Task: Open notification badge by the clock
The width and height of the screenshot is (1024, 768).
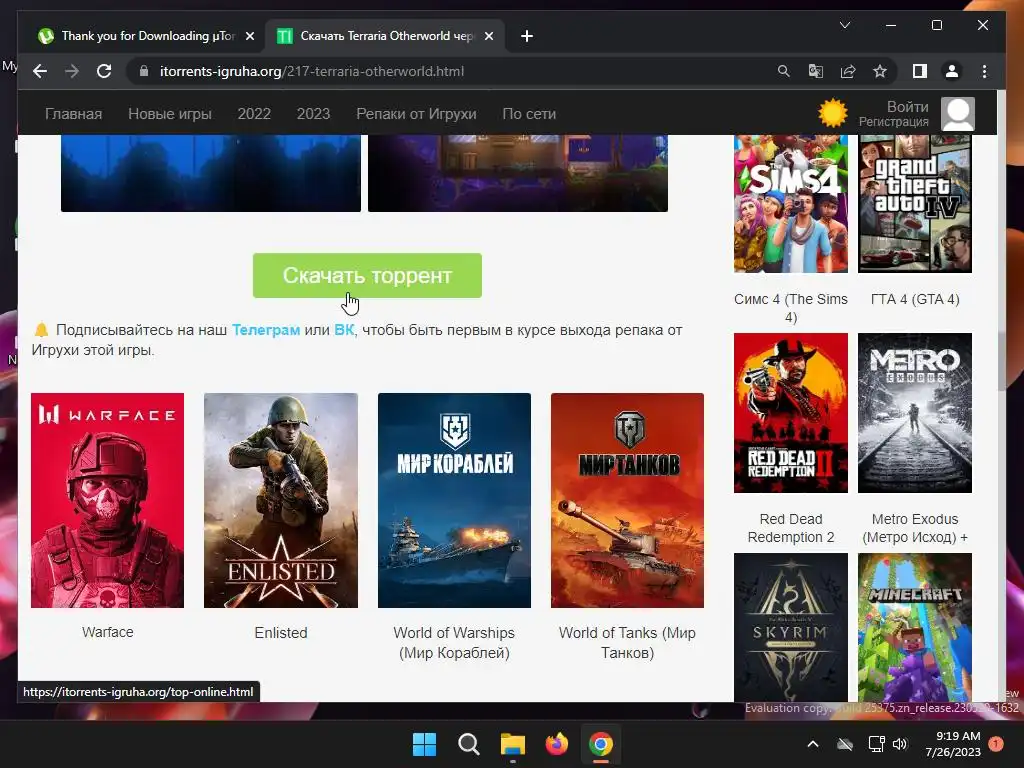Action: (995, 744)
